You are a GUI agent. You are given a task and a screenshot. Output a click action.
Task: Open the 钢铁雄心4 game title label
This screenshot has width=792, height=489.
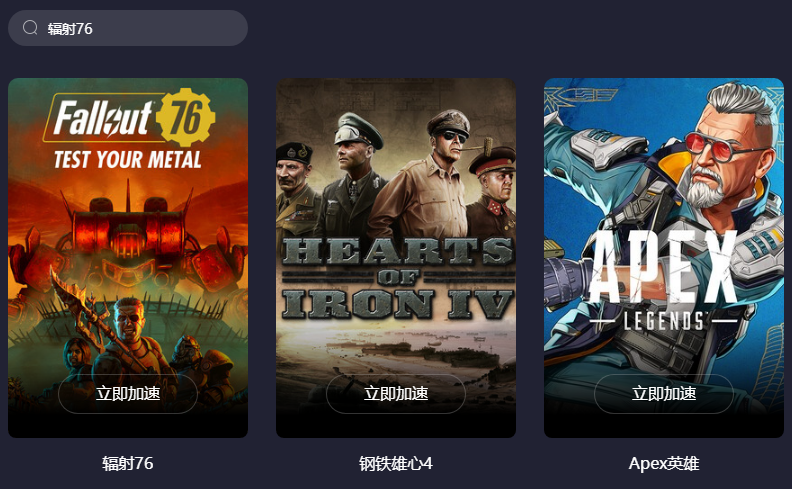(396, 463)
